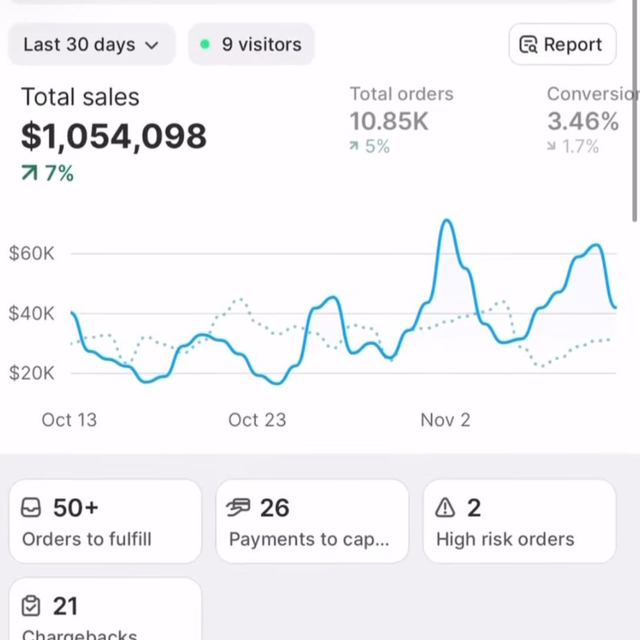Image resolution: width=640 pixels, height=640 pixels.
Task: Click the Conversion rate down-arrow trend icon
Action: (x=552, y=147)
